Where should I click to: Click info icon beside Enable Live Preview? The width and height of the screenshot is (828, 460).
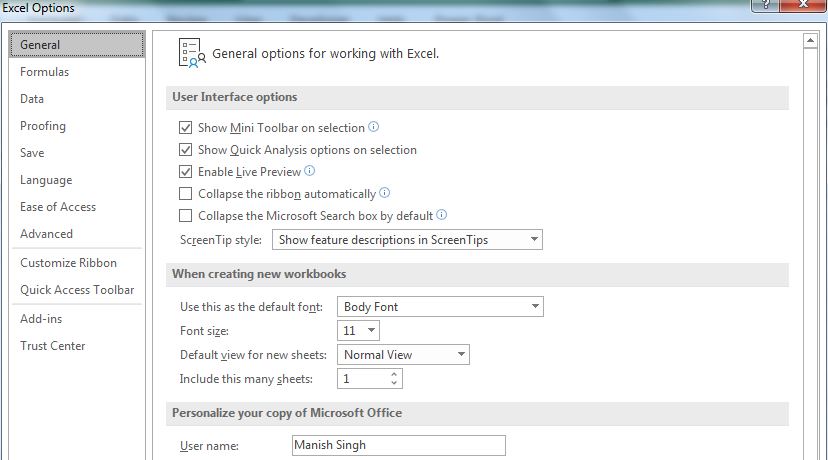[309, 171]
